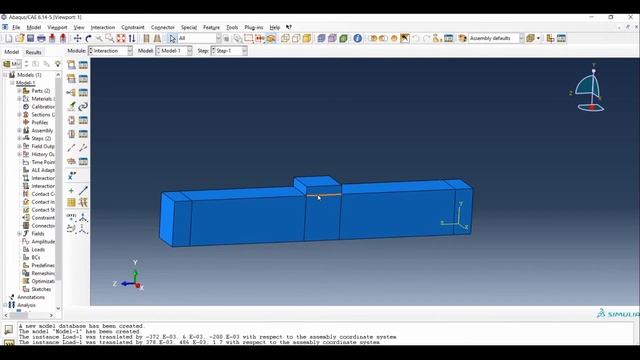Viewport: 640px width, 360px height.
Task: Open the Connector menu
Action: 162,27
